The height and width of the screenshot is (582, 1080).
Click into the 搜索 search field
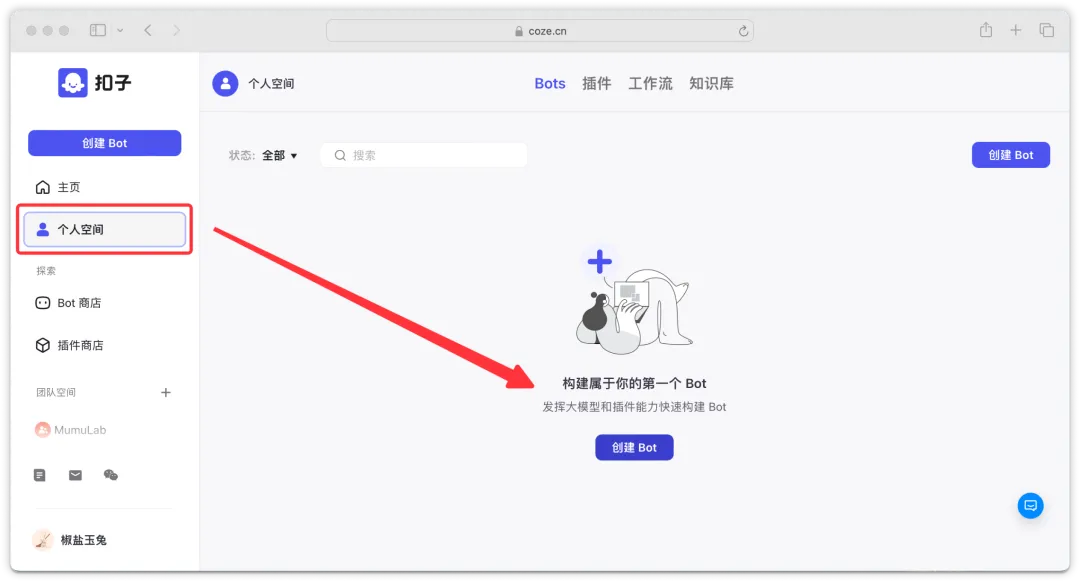point(424,156)
